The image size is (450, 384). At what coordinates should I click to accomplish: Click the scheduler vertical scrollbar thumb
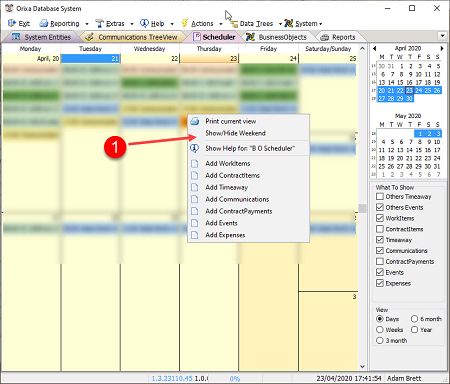[x=363, y=209]
